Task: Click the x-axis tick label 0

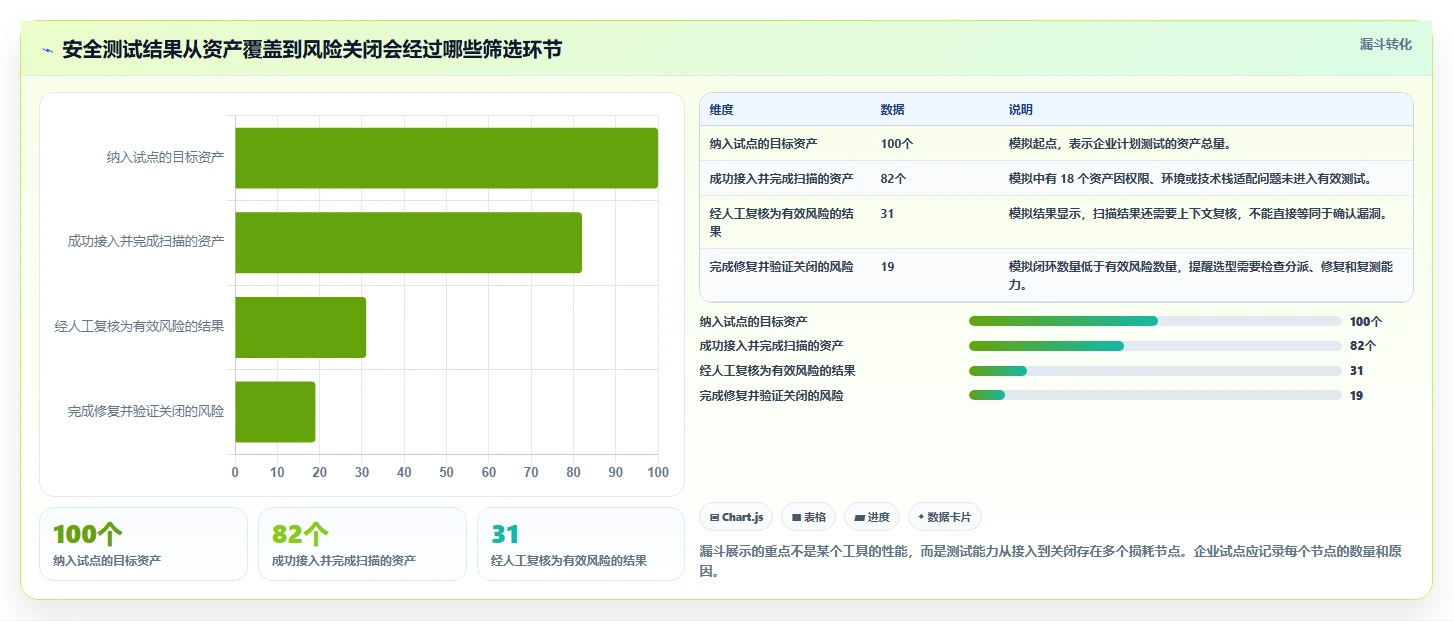Action: [x=235, y=472]
